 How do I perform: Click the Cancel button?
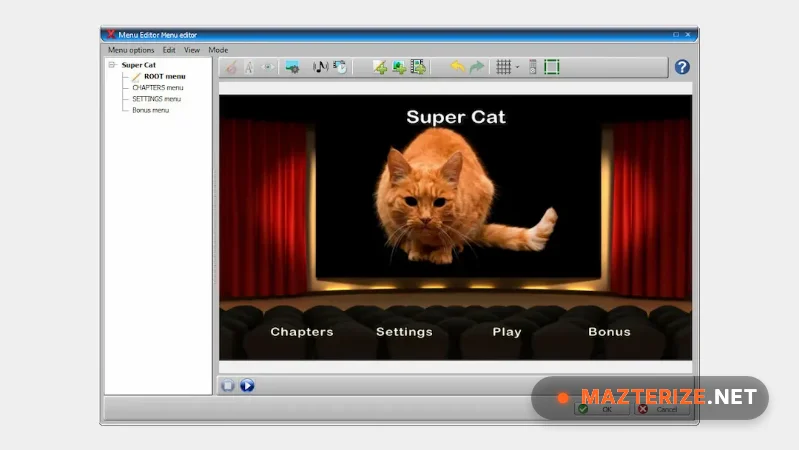tap(661, 409)
